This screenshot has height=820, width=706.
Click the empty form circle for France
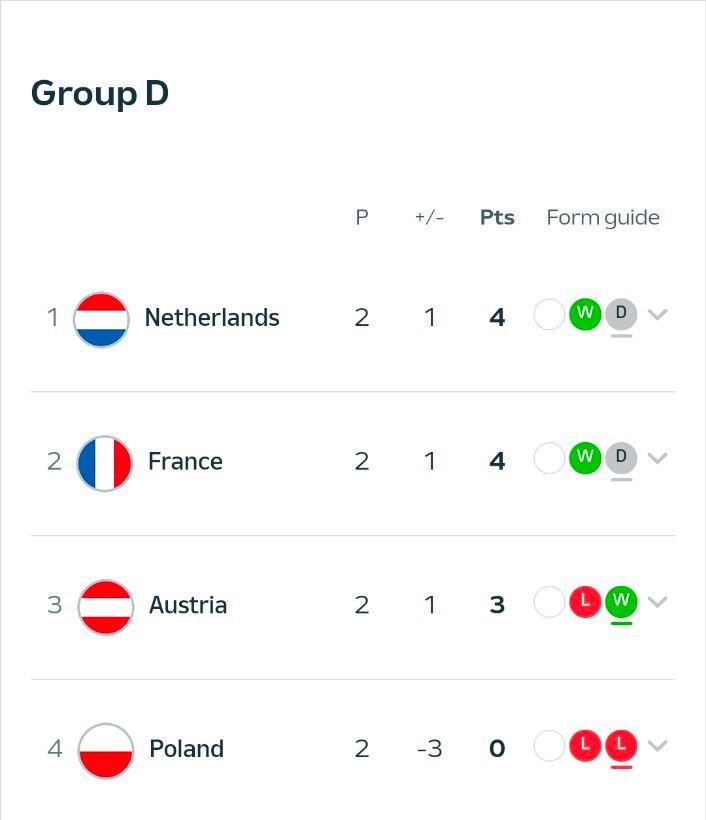(x=549, y=458)
